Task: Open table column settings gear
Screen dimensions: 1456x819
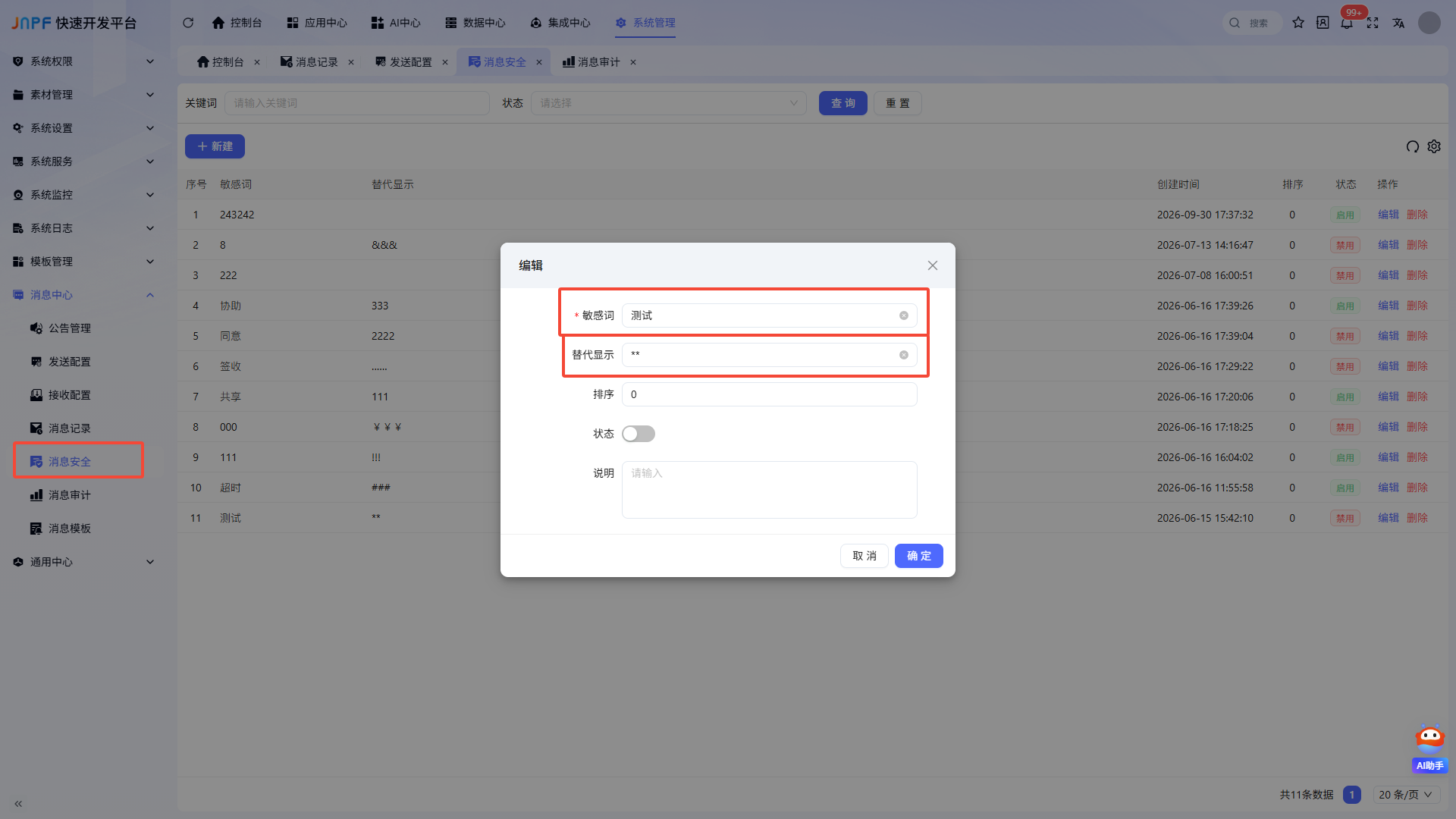Action: coord(1434,146)
